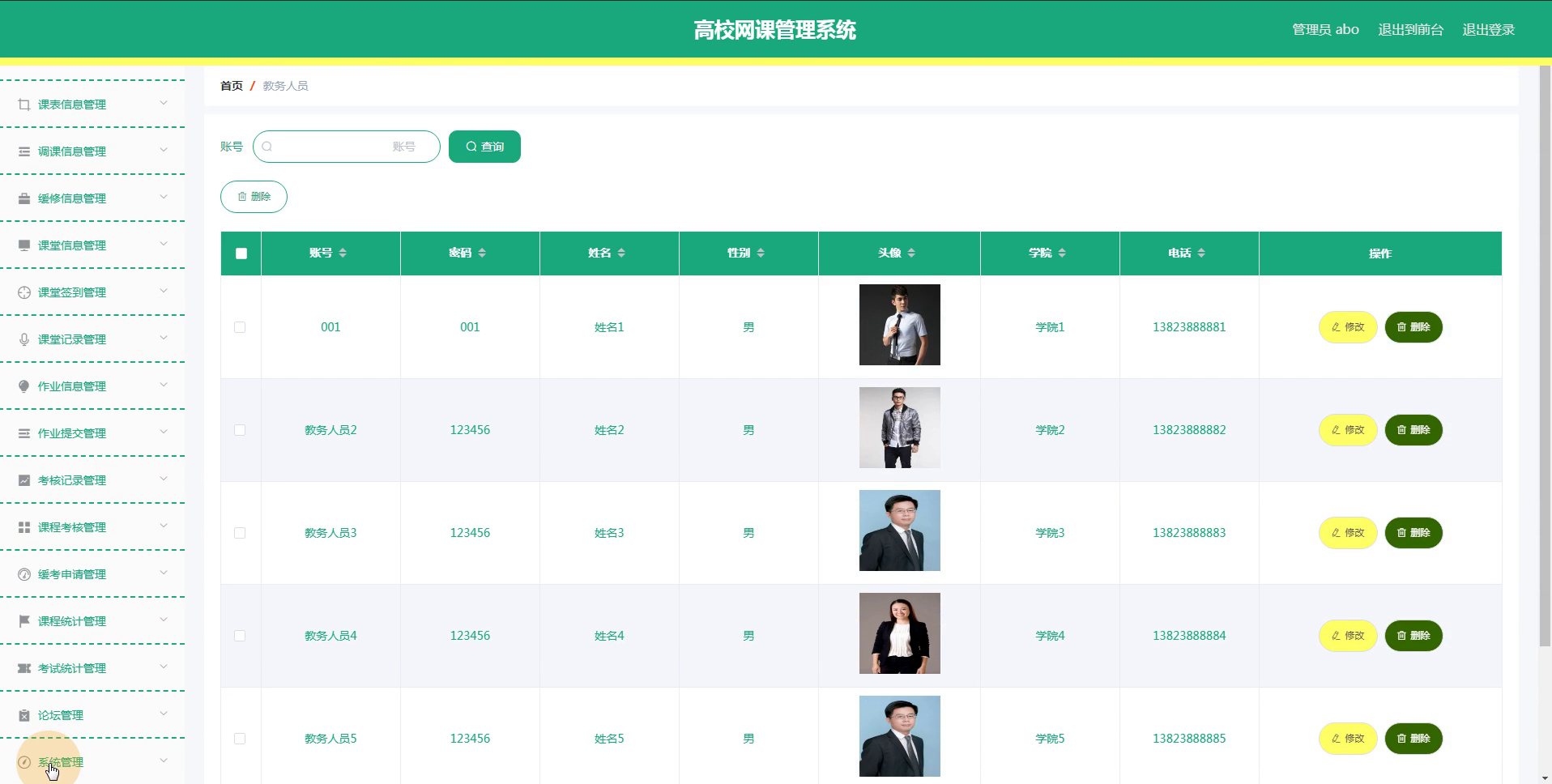Click the briefcase icon beside 缓修信息管理

click(x=24, y=198)
